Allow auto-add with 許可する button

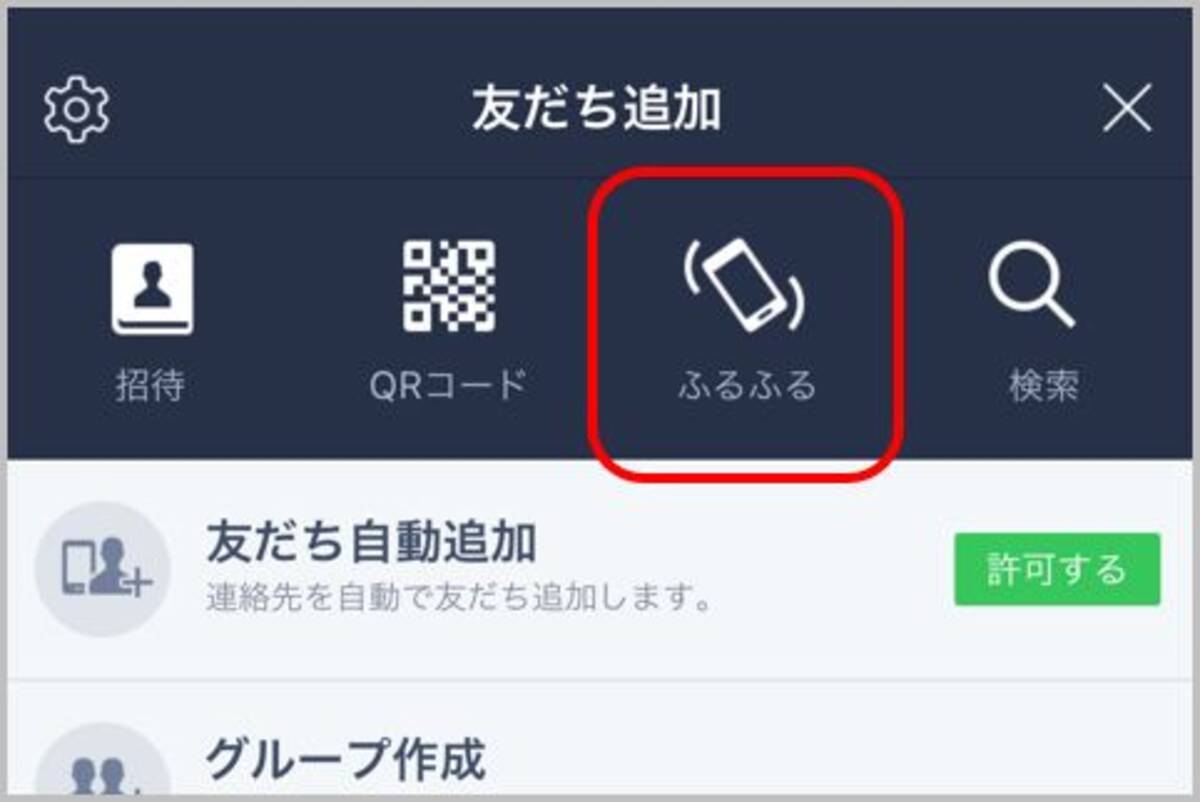tap(1057, 569)
